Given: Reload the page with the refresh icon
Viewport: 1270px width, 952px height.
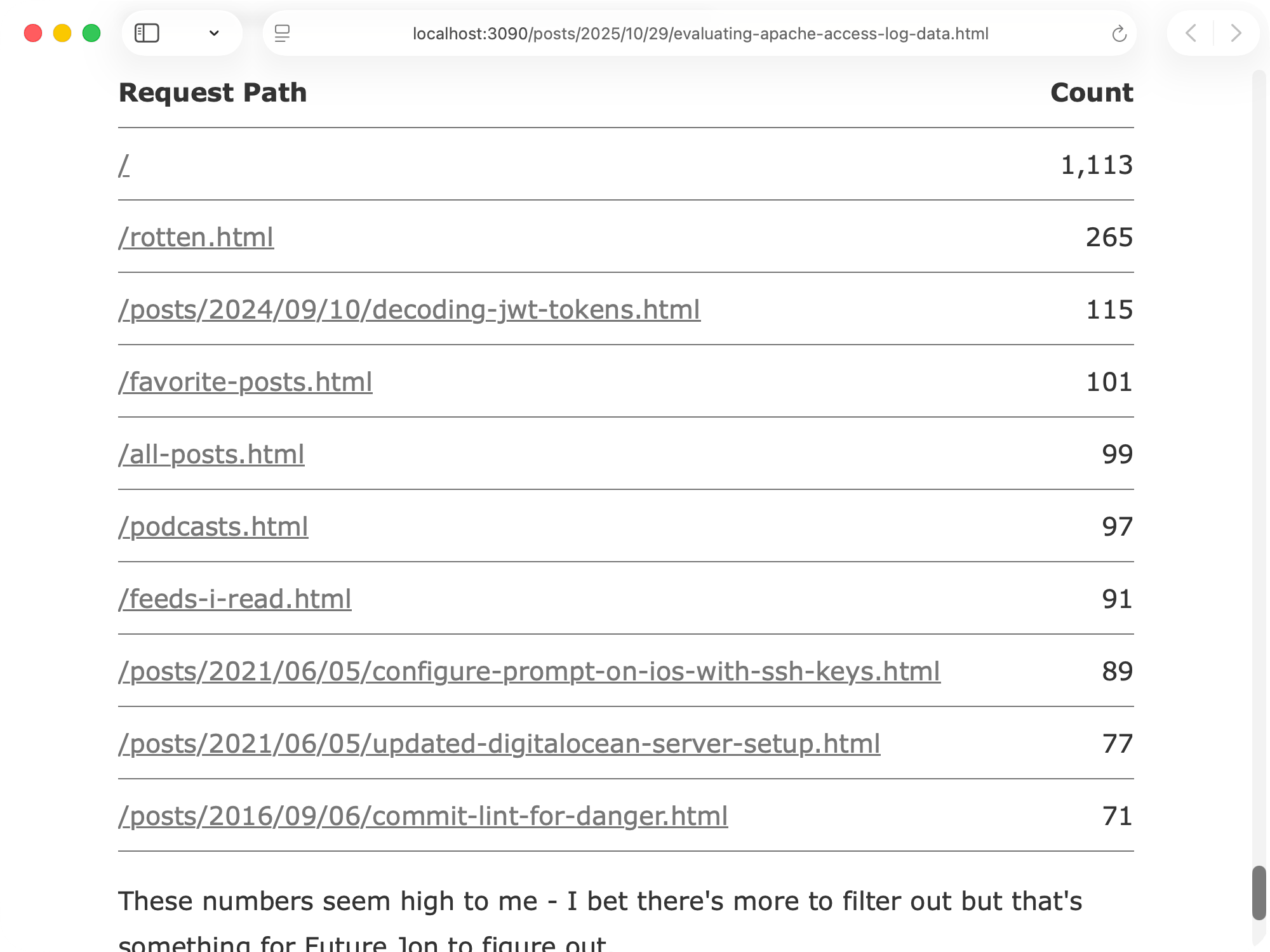Looking at the screenshot, I should 1119,34.
